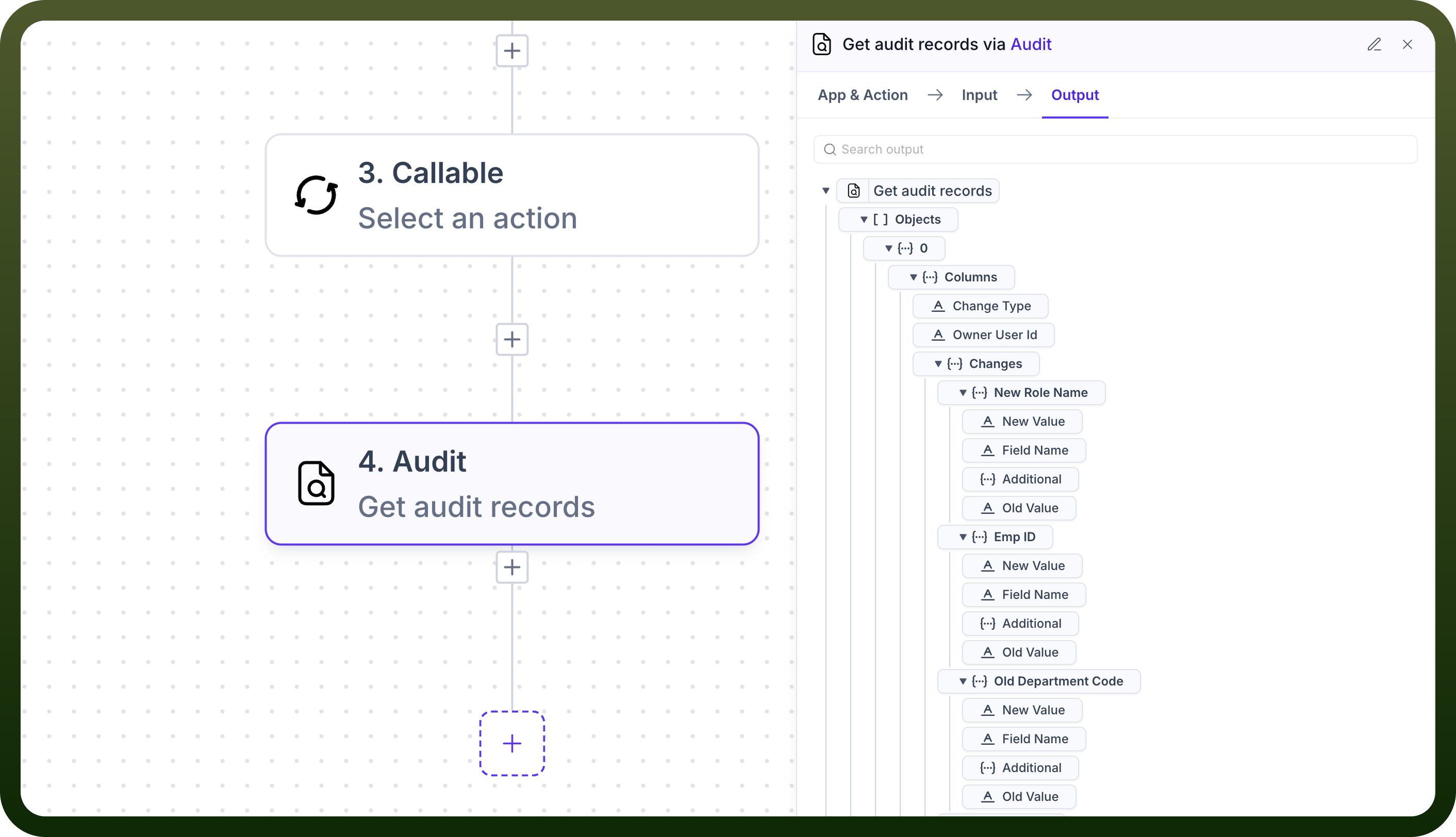The height and width of the screenshot is (837, 1456).
Task: Collapse the Get audit records root node
Action: (826, 191)
